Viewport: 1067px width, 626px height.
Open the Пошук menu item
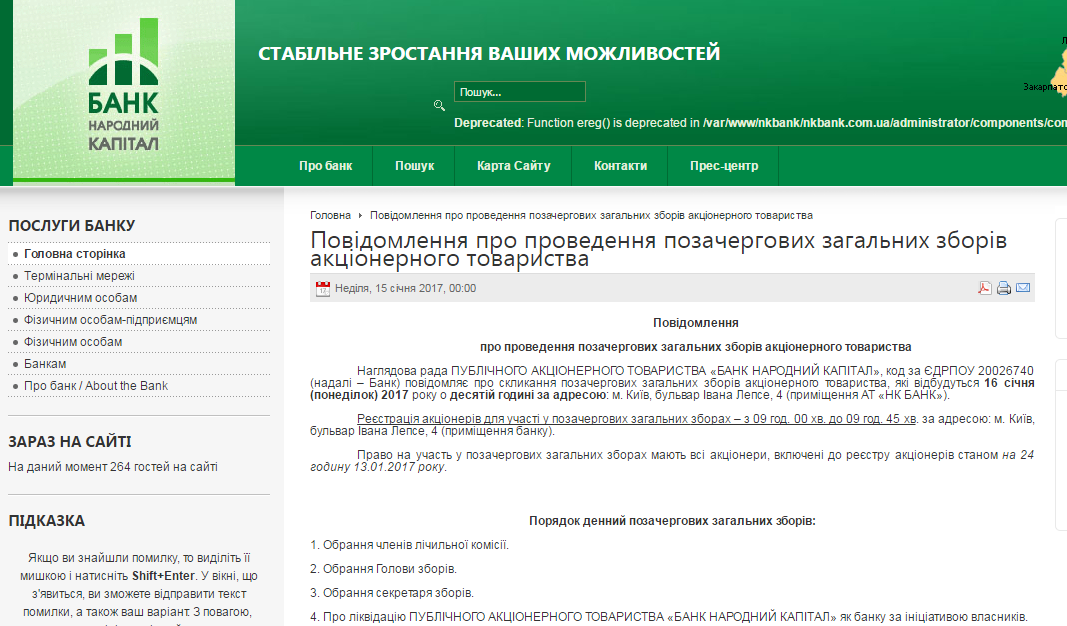click(x=414, y=165)
